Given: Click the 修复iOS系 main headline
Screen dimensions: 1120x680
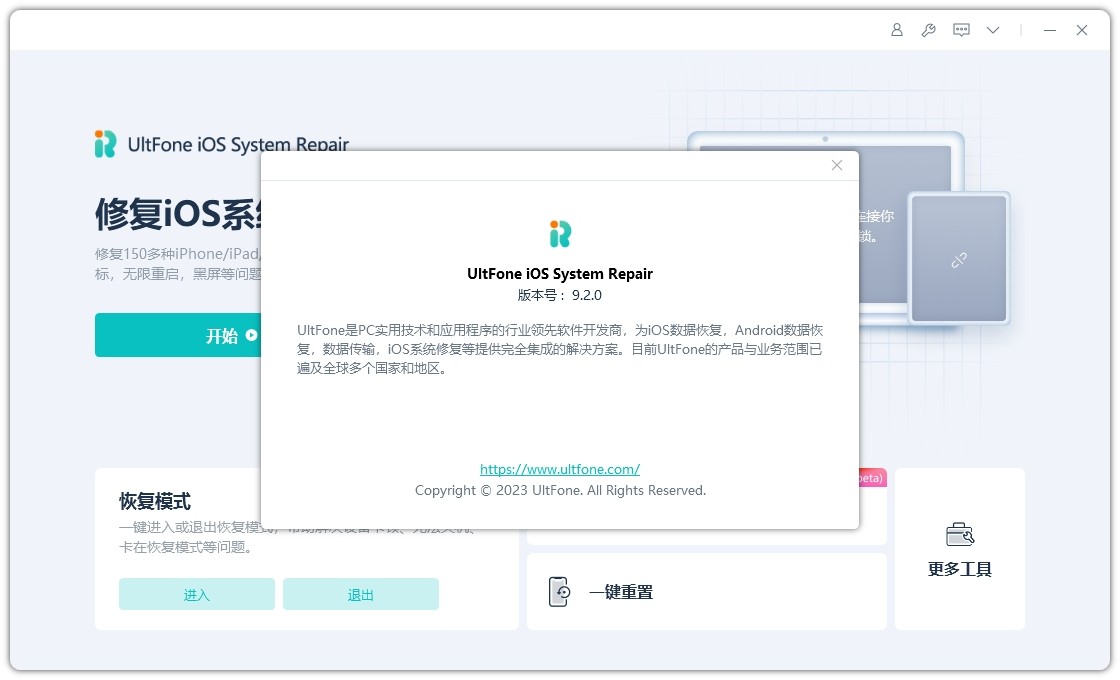Looking at the screenshot, I should point(178,213).
